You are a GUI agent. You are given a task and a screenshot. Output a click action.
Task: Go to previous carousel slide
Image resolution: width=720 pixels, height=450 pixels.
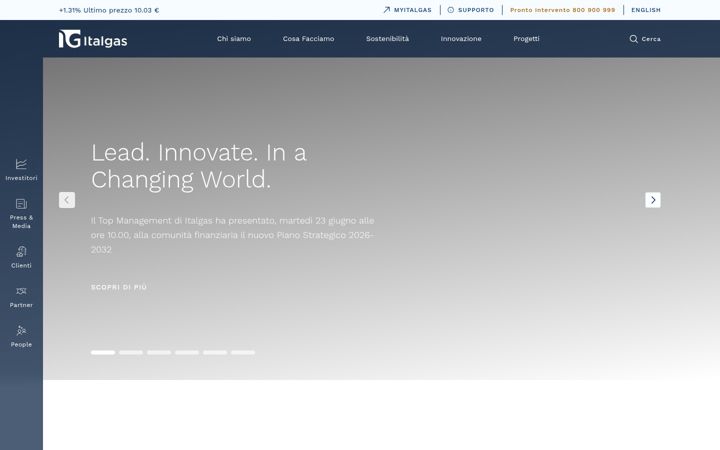click(67, 200)
